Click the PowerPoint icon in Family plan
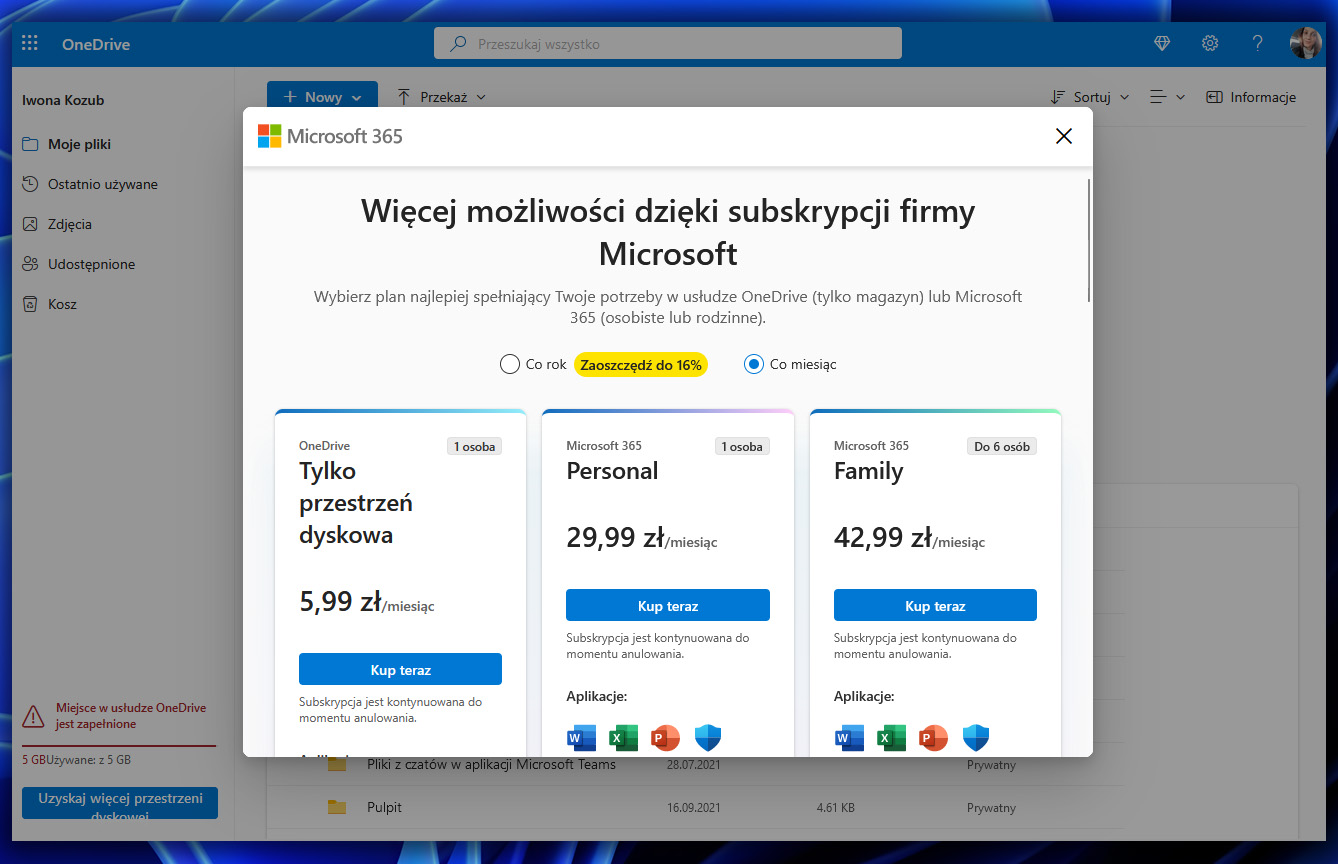Screen dimensions: 1338x864 click(933, 738)
